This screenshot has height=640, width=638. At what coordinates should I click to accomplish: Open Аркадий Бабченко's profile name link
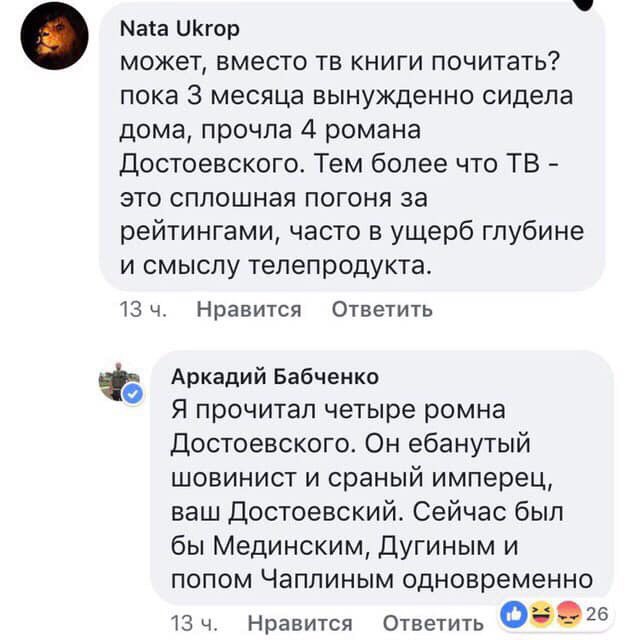coord(275,375)
